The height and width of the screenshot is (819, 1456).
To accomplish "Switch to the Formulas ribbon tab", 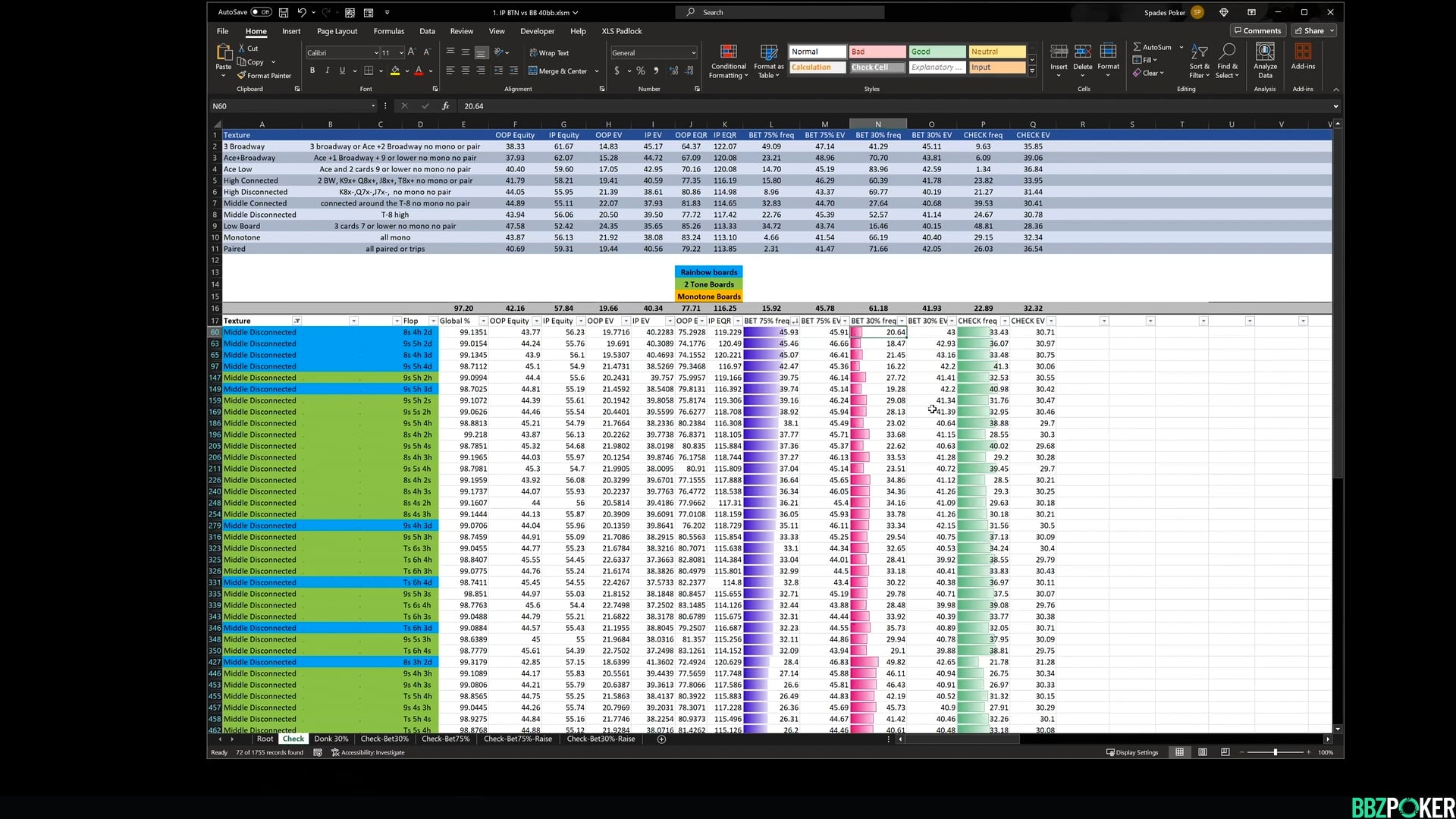I will pyautogui.click(x=389, y=31).
